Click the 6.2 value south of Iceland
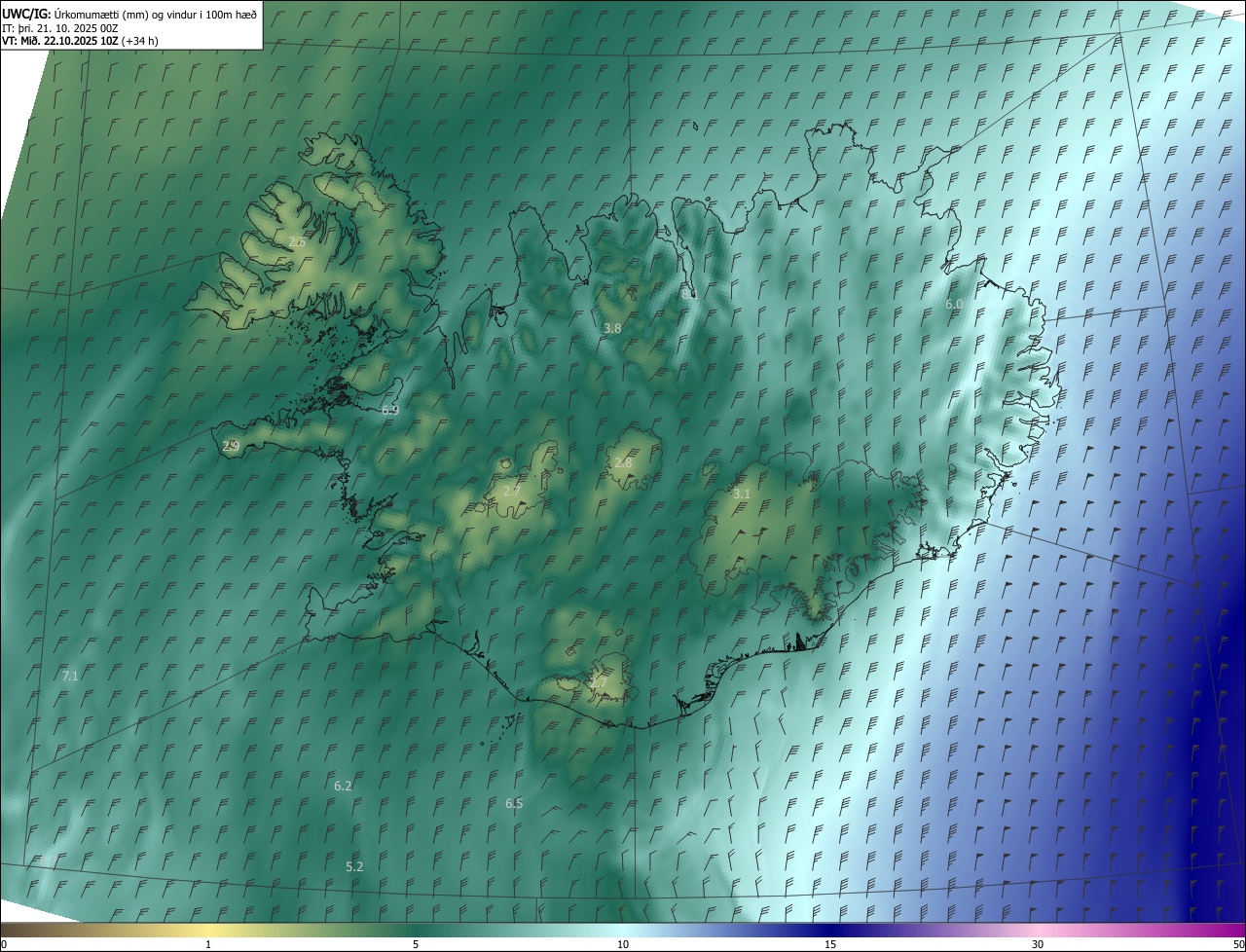 click(x=343, y=787)
